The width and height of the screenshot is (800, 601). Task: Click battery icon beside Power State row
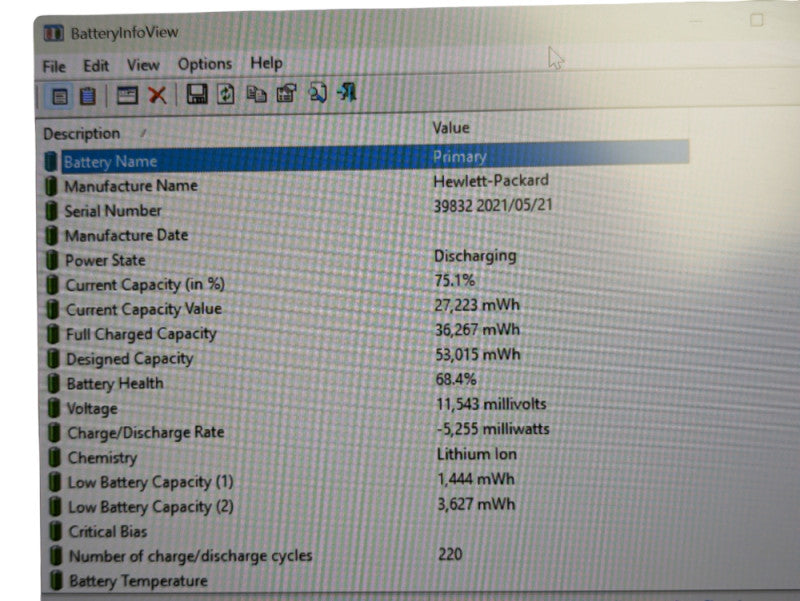[52, 260]
